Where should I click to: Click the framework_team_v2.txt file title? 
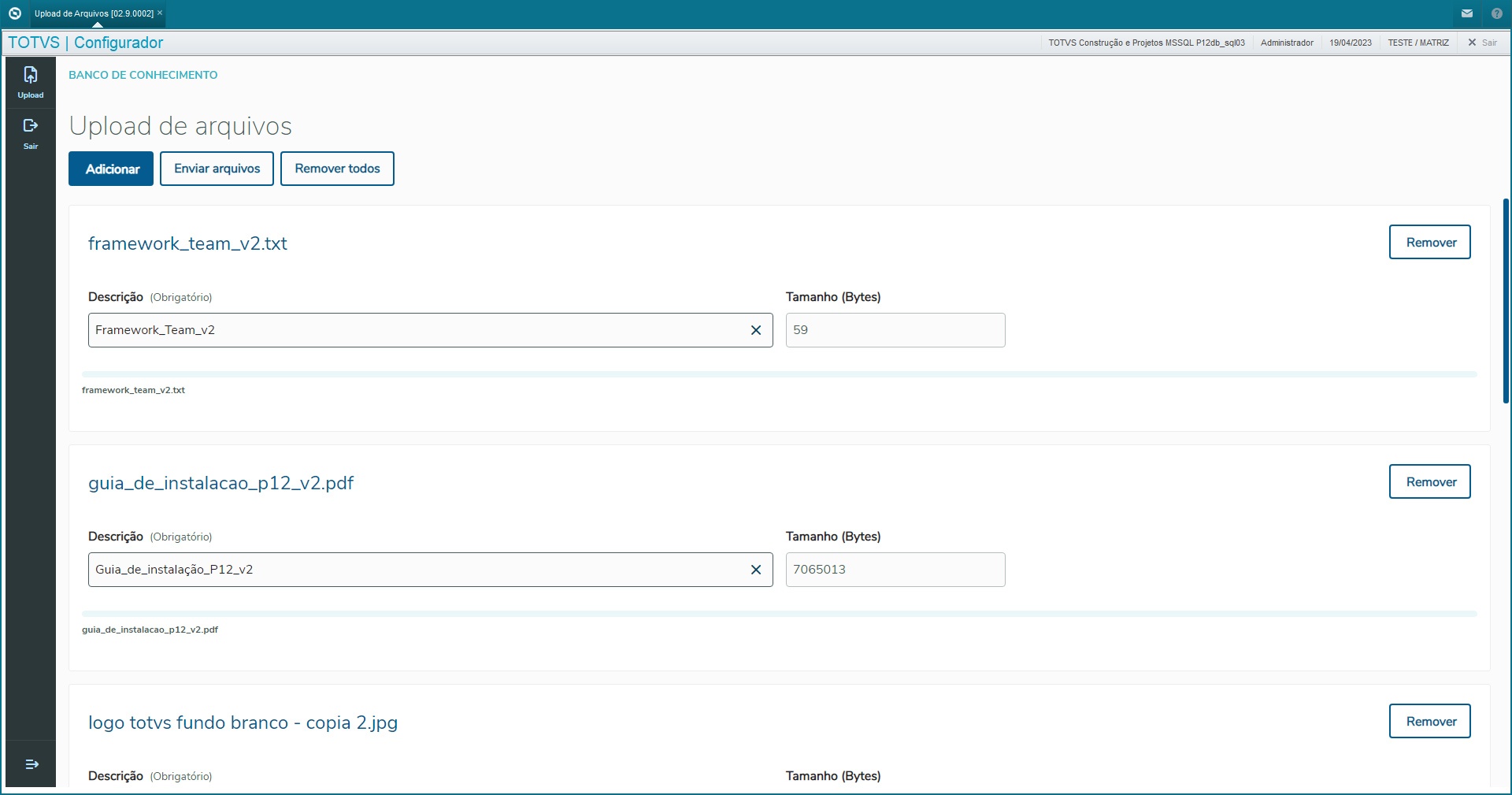[187, 243]
